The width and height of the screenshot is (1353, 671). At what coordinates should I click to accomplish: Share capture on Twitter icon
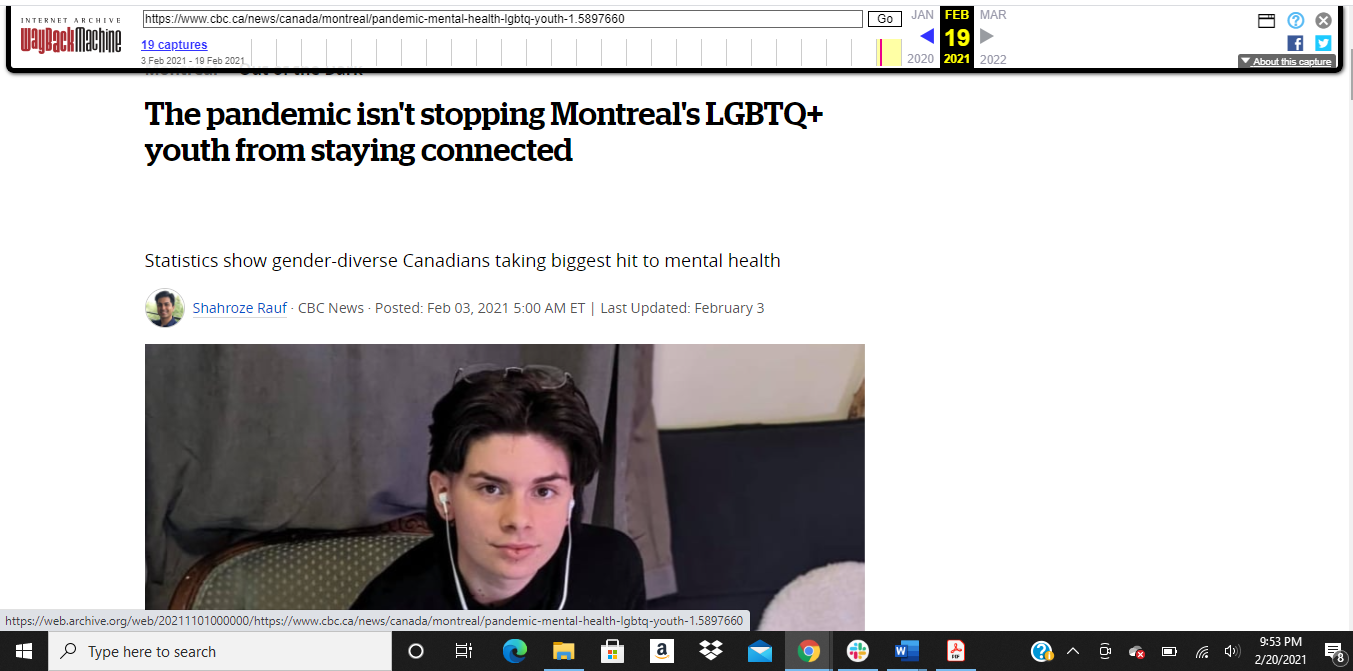point(1323,43)
